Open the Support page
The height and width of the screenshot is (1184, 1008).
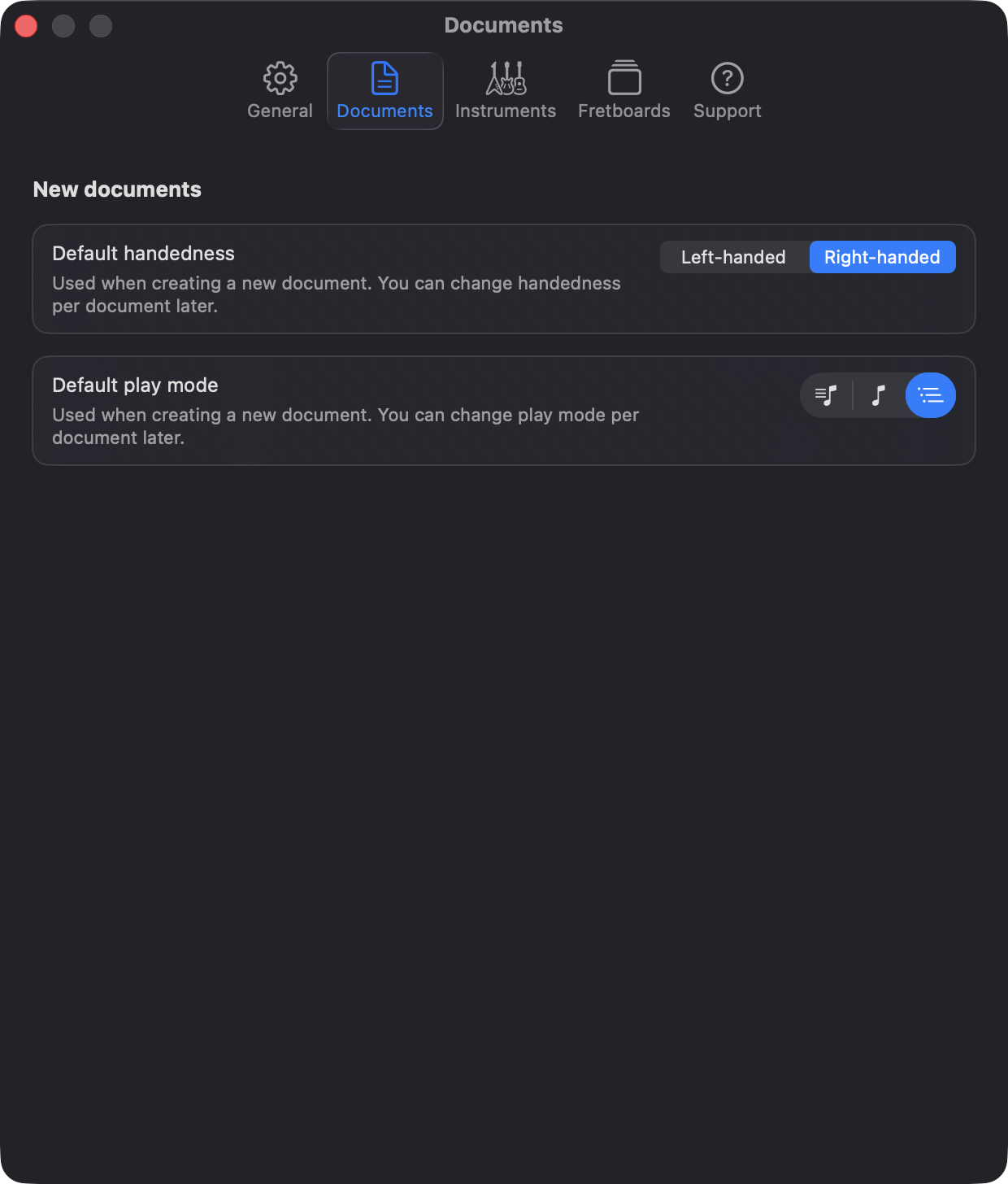[726, 89]
